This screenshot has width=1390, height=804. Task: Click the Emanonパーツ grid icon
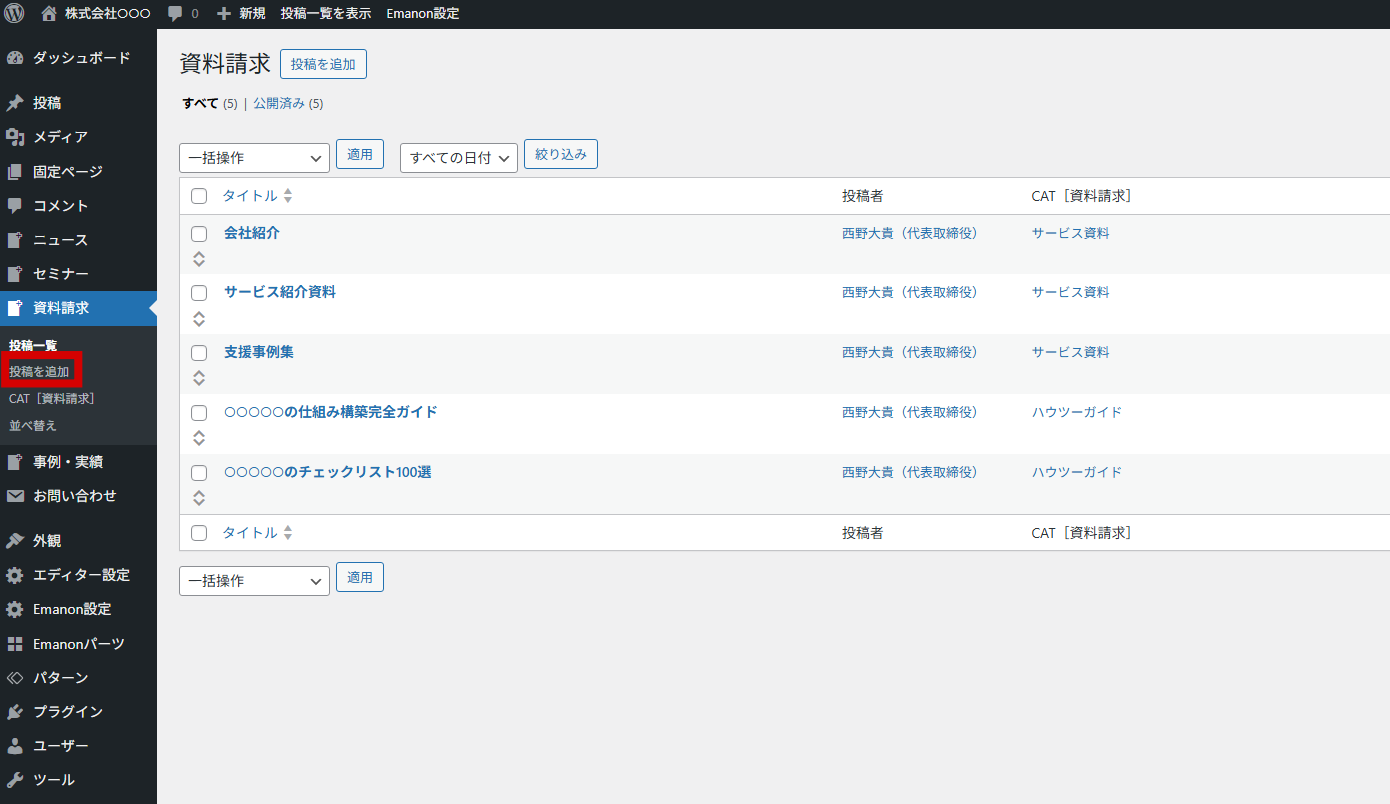[x=15, y=644]
